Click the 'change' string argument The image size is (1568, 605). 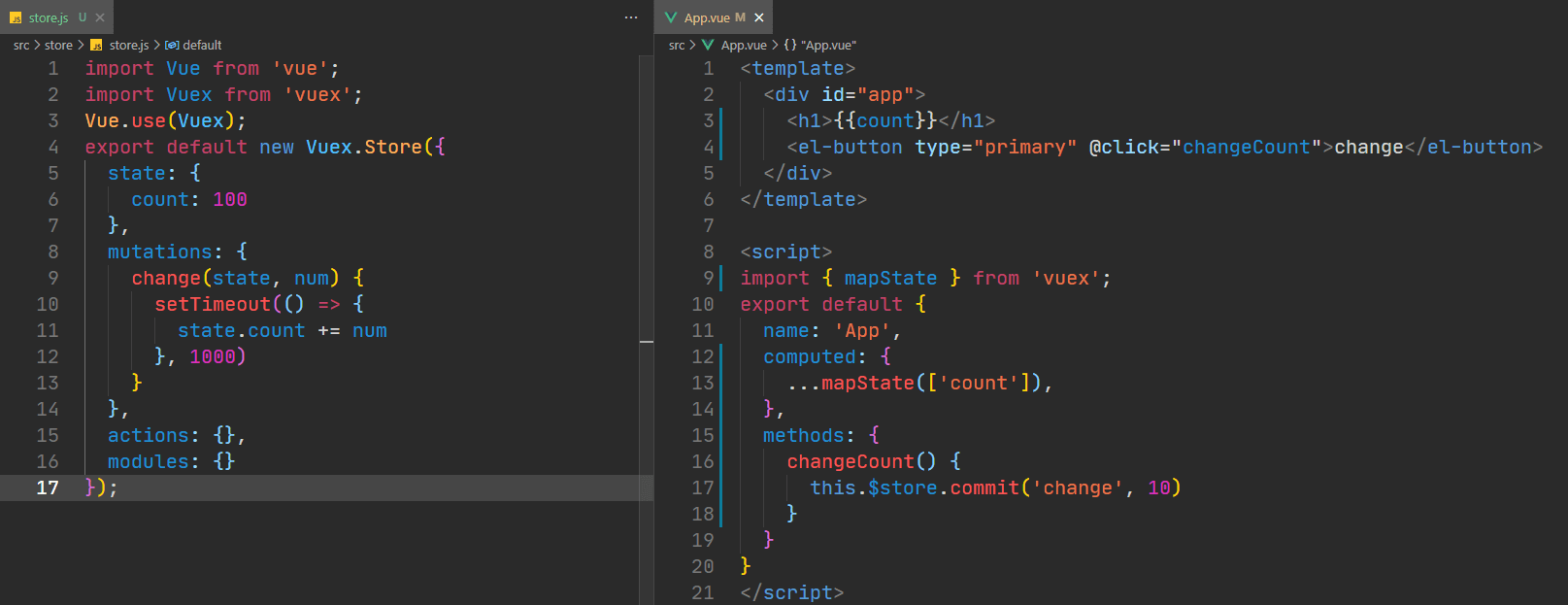pyautogui.click(x=1078, y=488)
